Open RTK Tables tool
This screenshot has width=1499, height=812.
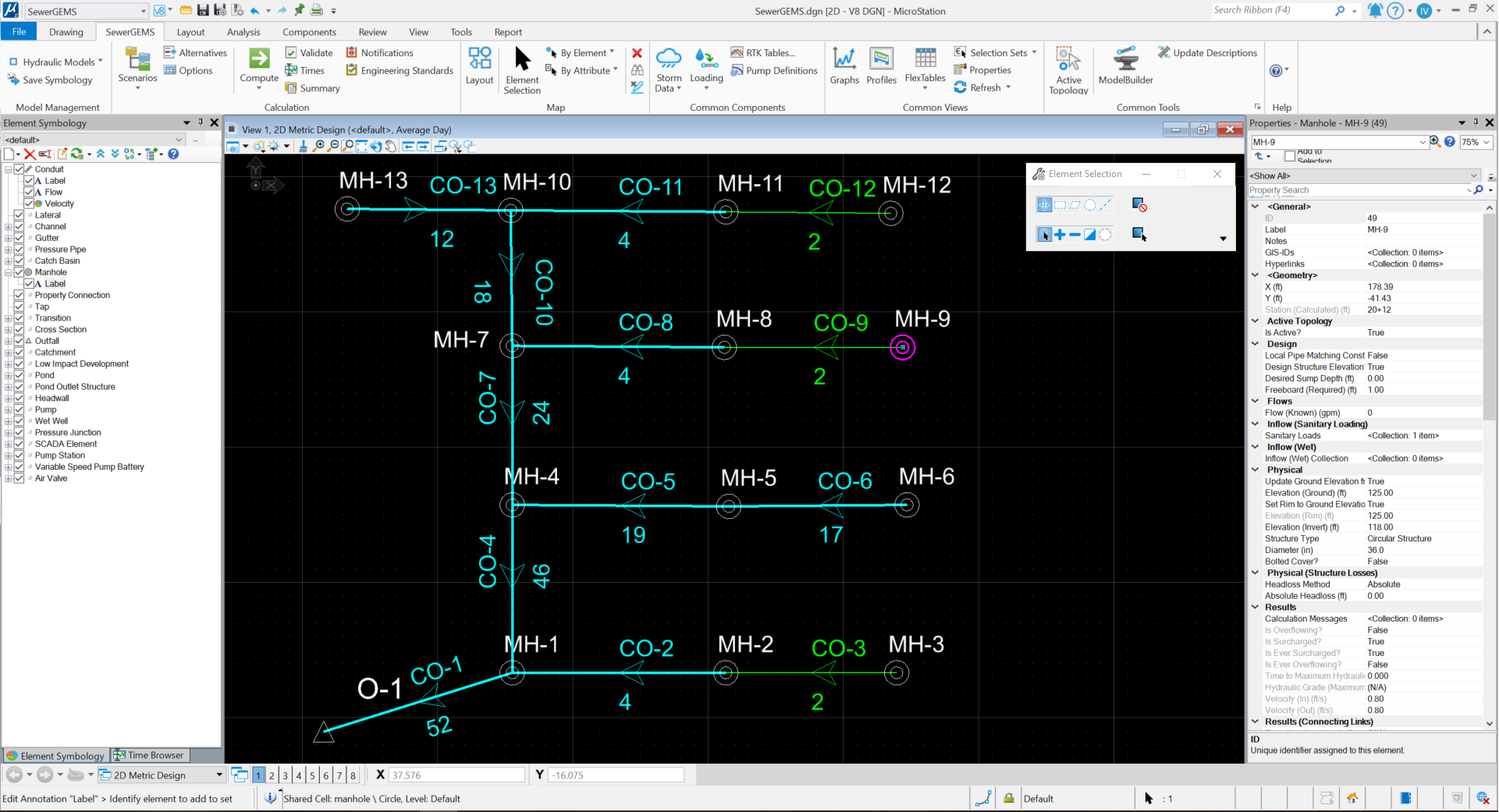[762, 52]
